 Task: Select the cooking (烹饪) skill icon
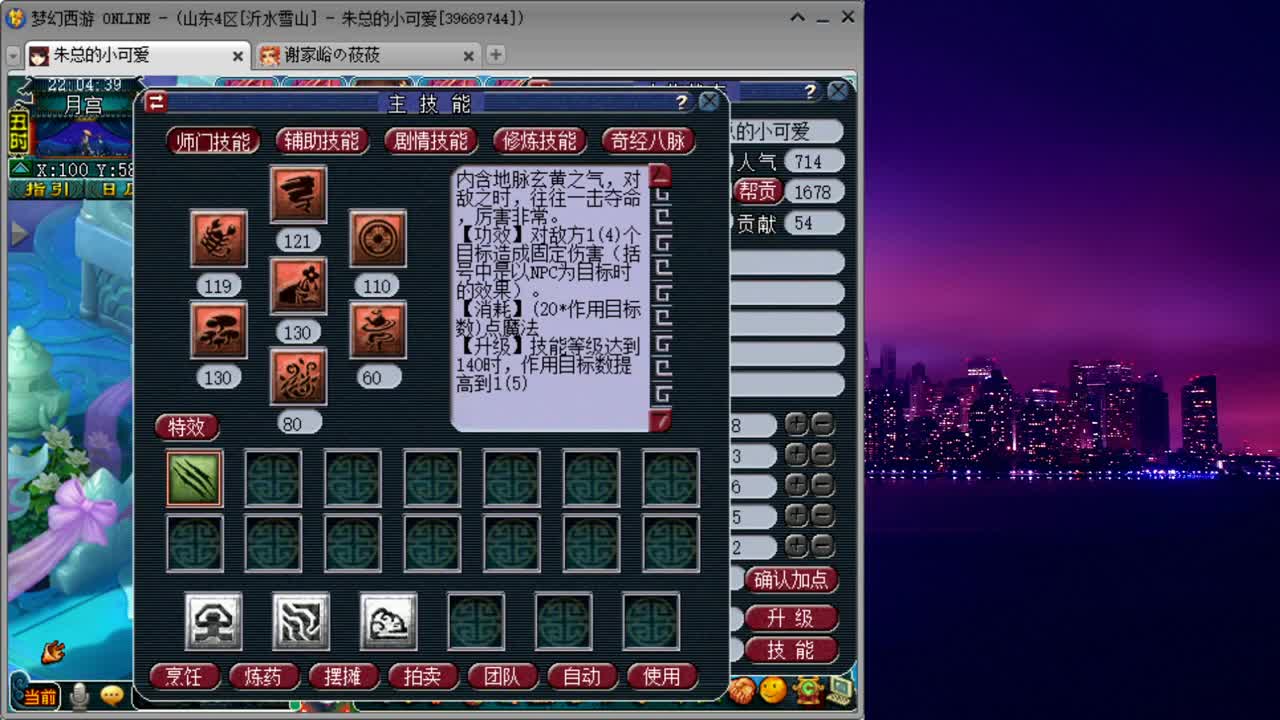(210, 620)
